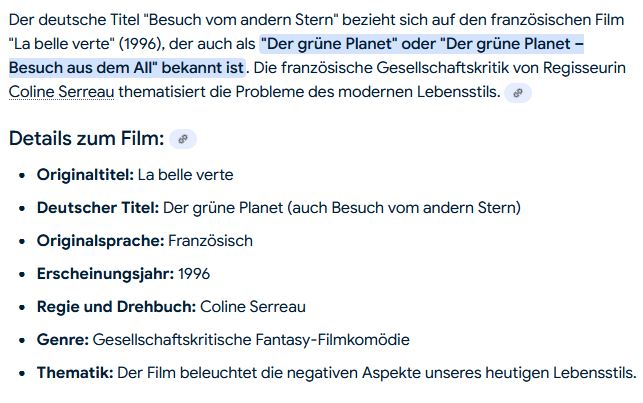This screenshot has height=403, width=643.
Task: Click the bold "Thematik:" label
Action: 75,373
